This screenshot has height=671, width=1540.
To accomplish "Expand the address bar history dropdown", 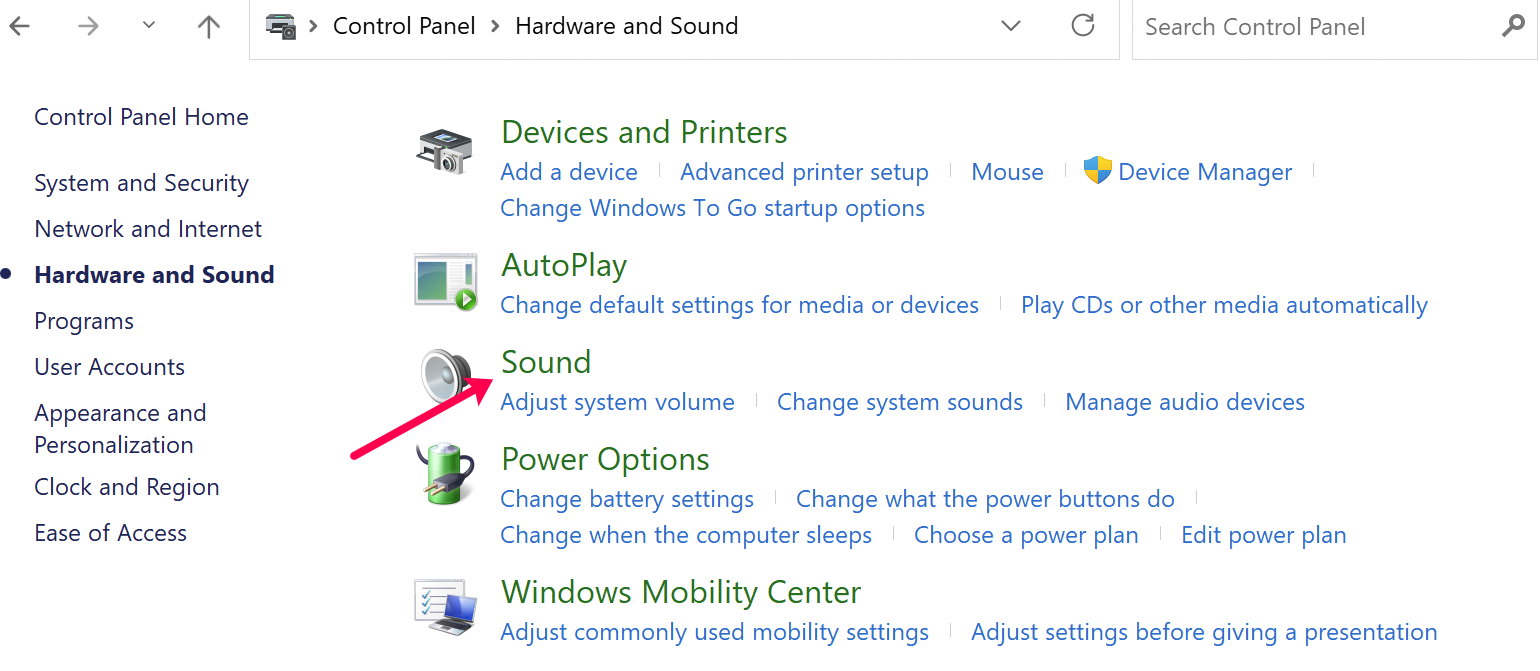I will (1011, 26).
